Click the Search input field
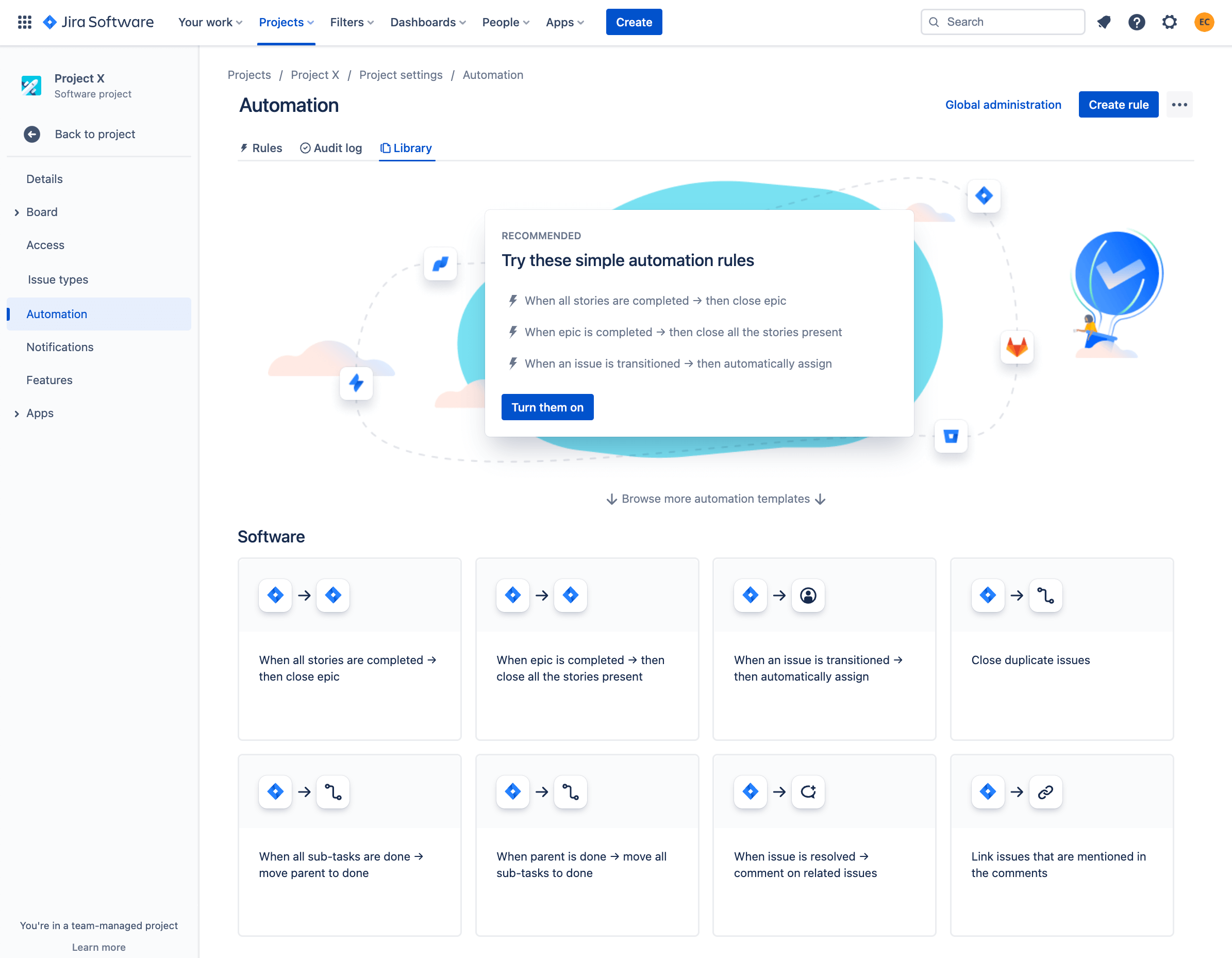Screen dimensions: 1232x958 (1002, 21)
